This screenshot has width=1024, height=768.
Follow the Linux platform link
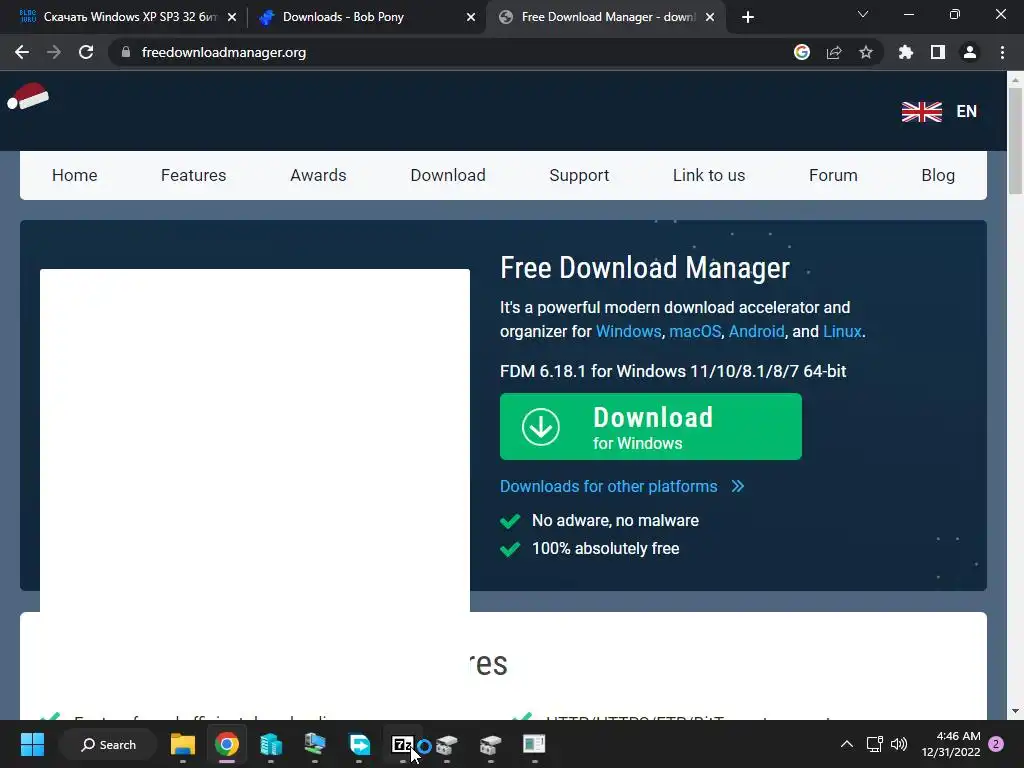point(842,332)
